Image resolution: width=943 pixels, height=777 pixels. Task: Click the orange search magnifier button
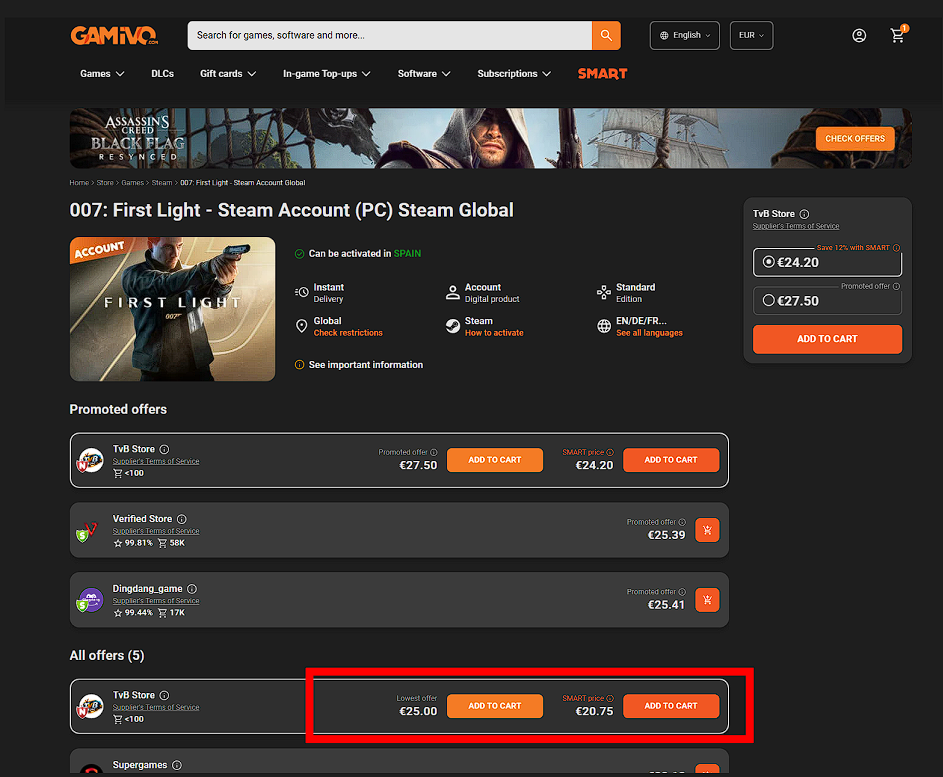coord(606,35)
